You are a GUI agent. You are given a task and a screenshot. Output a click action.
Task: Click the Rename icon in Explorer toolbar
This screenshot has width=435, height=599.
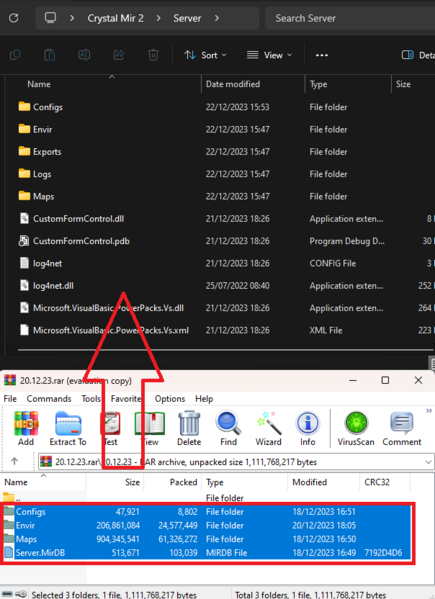(84, 55)
